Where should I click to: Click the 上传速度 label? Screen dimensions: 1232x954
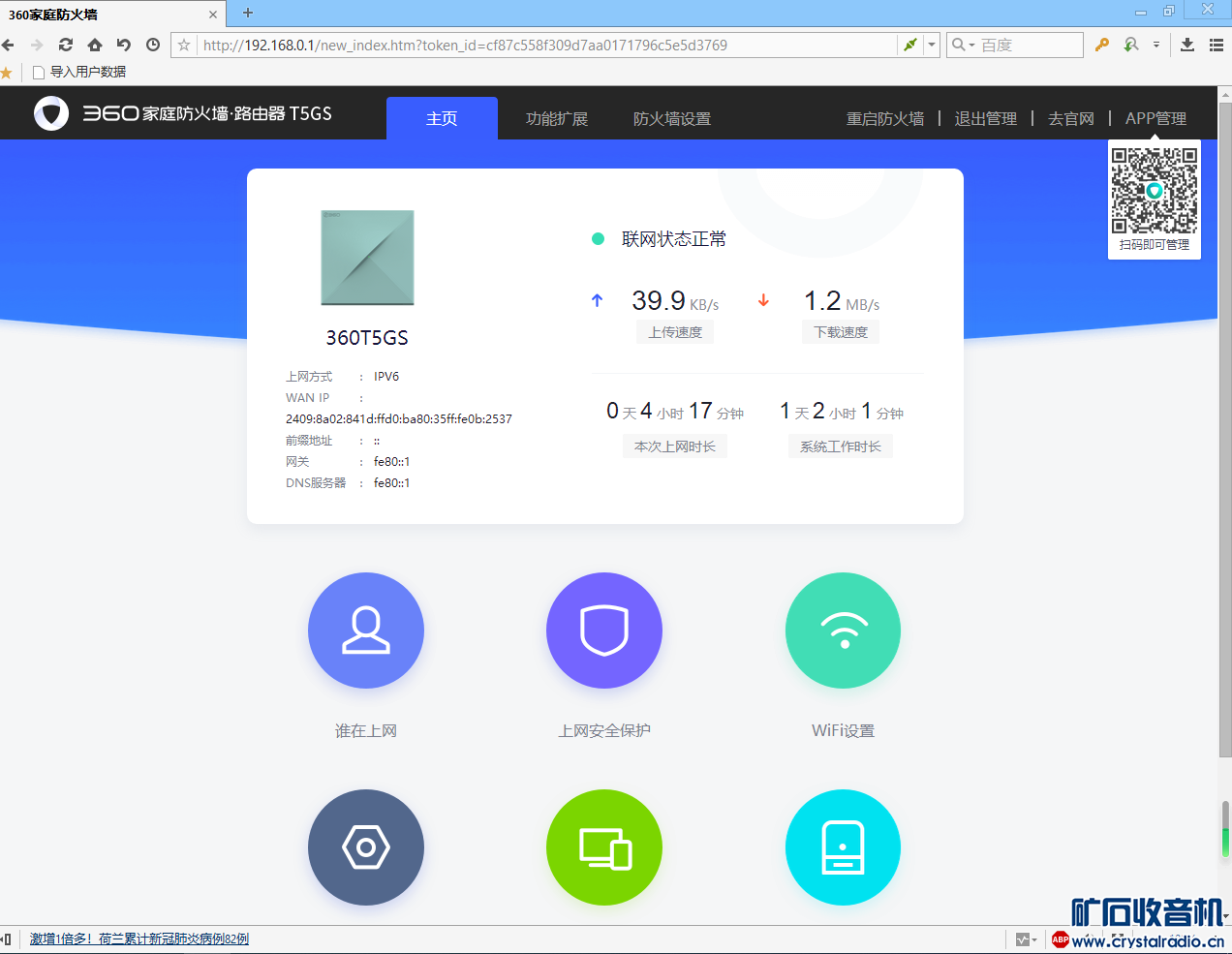click(x=675, y=332)
